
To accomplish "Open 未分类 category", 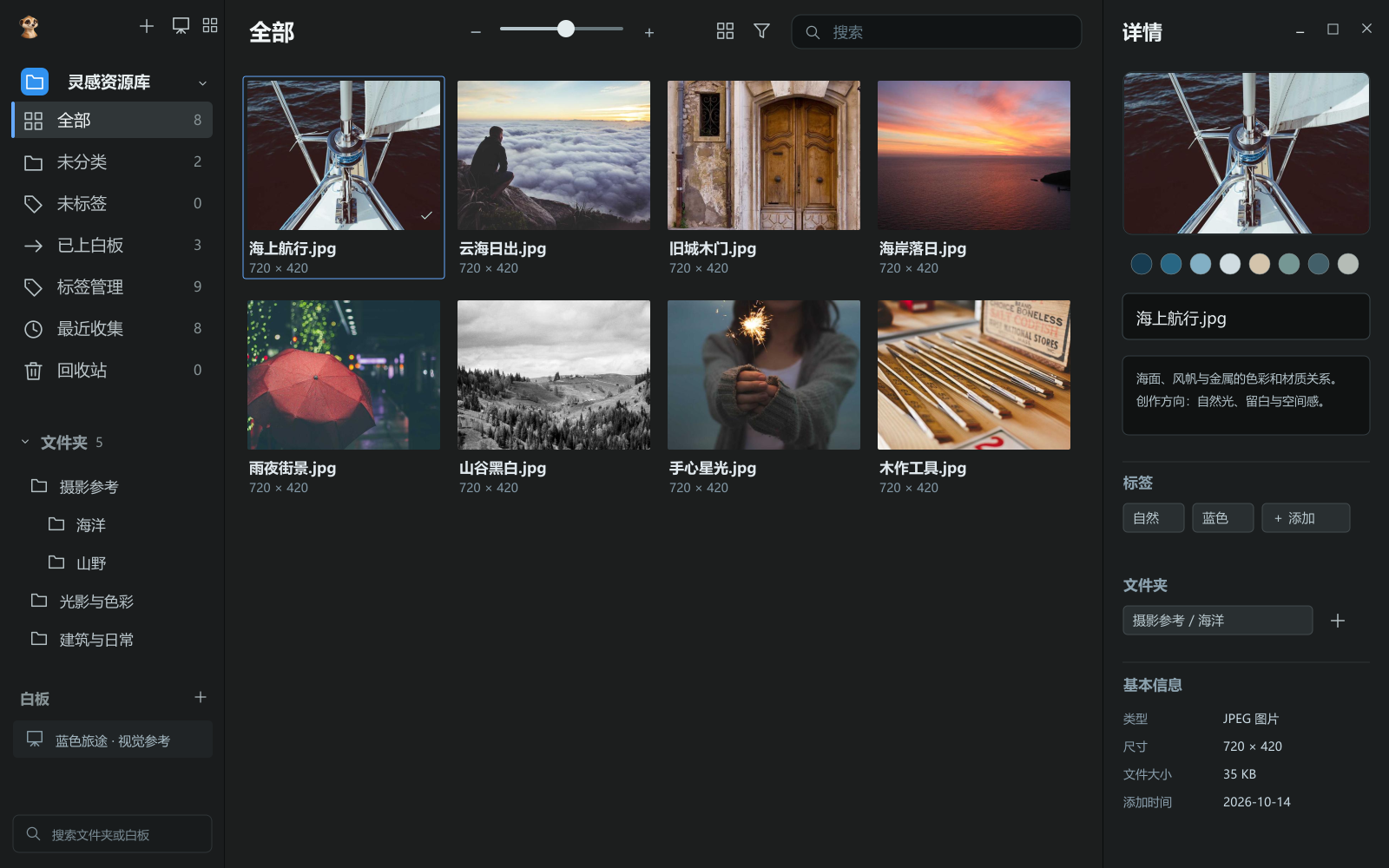I will (112, 161).
